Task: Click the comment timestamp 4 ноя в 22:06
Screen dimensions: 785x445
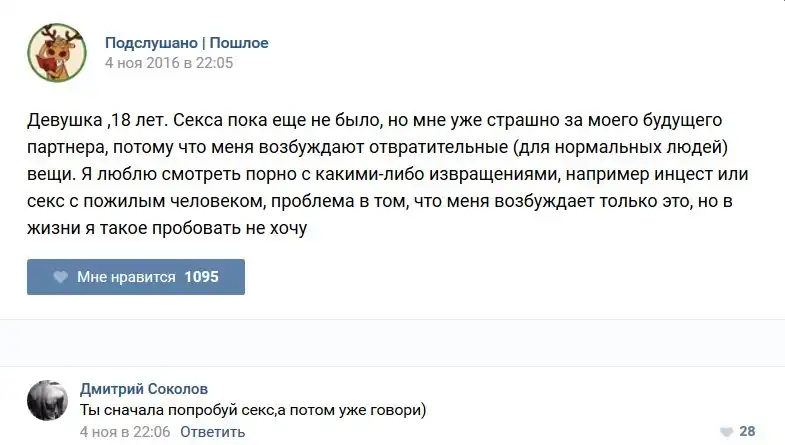Action: tap(125, 432)
